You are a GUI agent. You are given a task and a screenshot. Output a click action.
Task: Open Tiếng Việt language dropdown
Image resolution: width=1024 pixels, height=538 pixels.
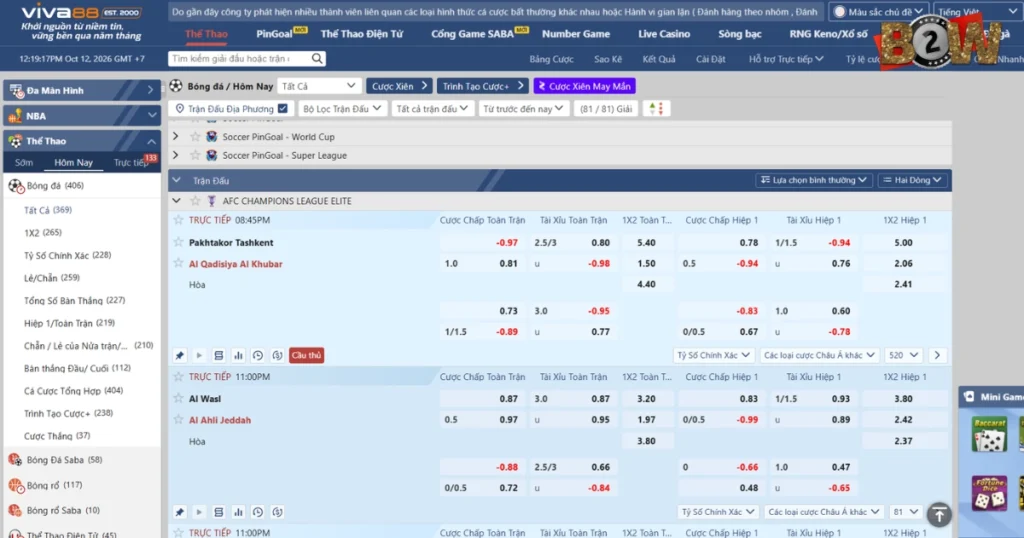coord(977,12)
